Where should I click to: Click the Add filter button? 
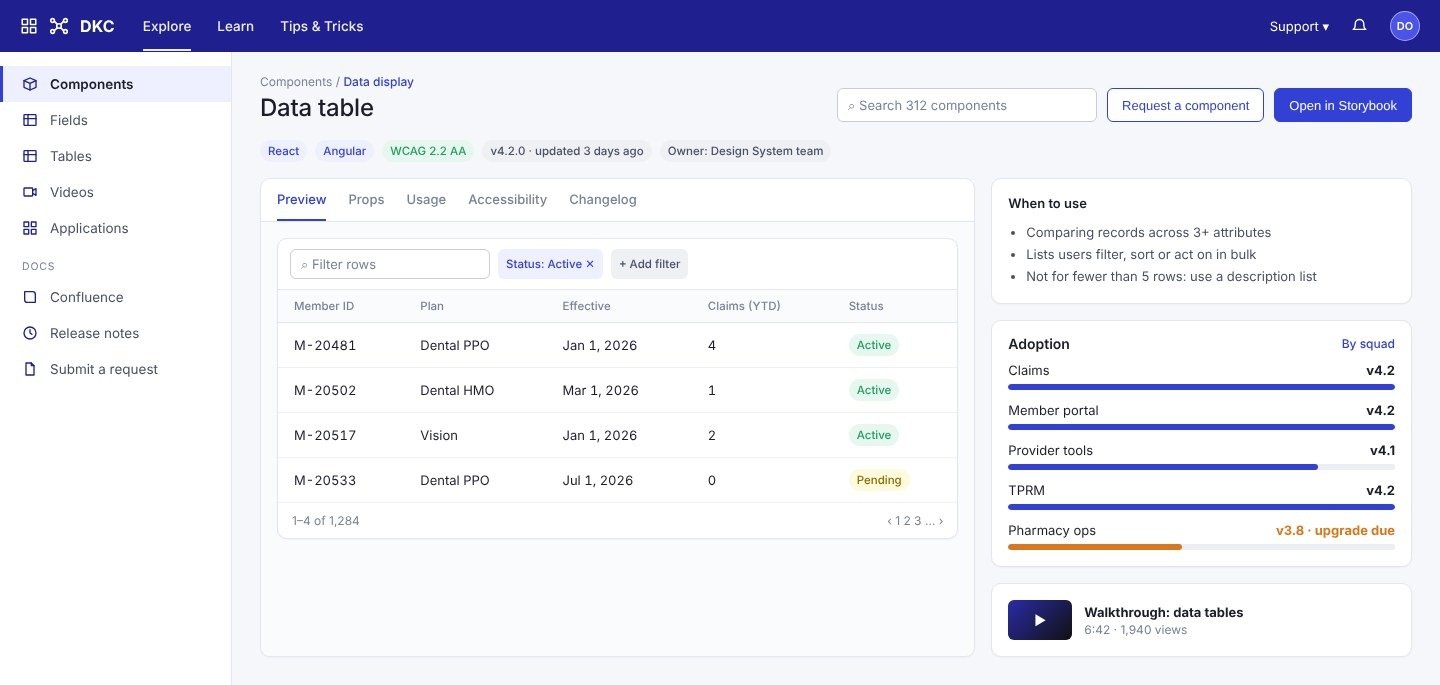tap(649, 264)
